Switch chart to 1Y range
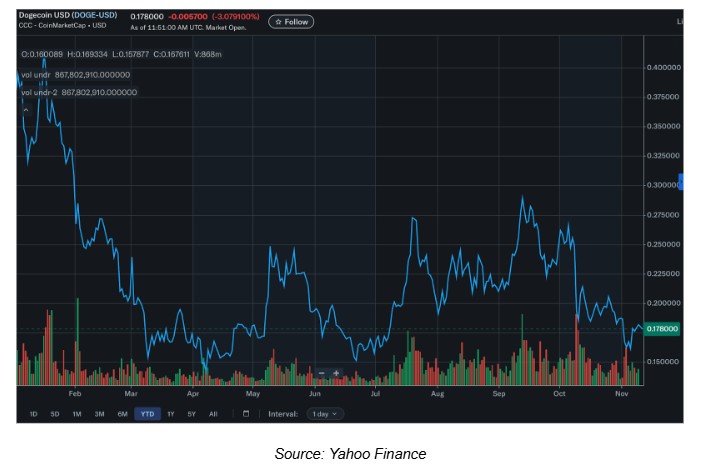 point(171,414)
